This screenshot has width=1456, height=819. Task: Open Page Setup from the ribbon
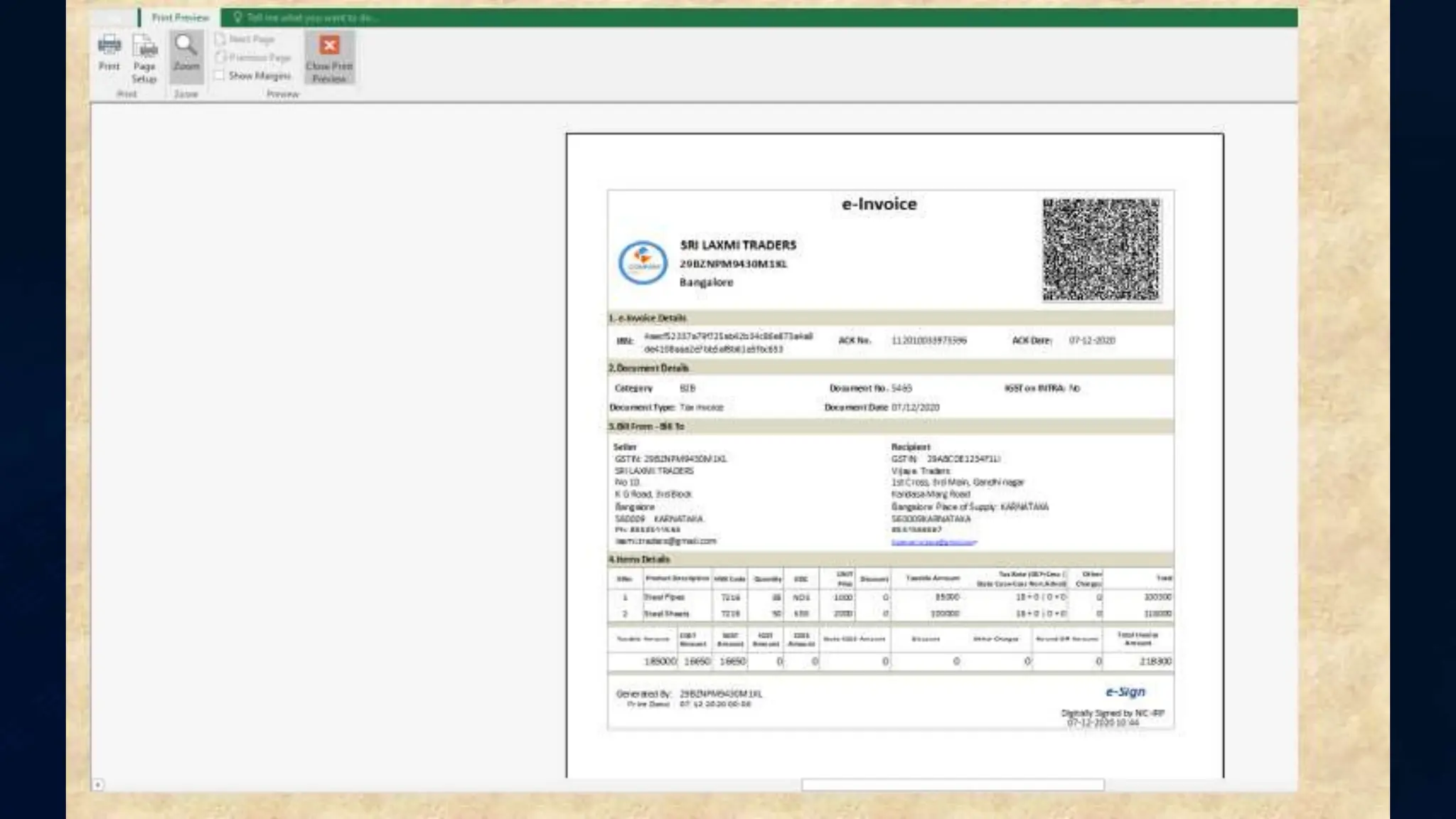(x=144, y=48)
